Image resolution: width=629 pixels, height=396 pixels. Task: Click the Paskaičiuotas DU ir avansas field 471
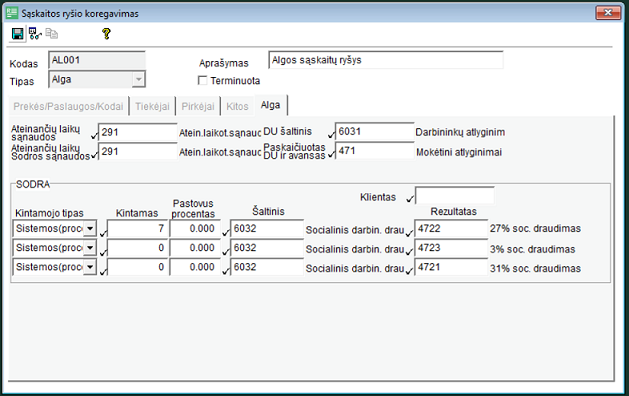click(374, 150)
